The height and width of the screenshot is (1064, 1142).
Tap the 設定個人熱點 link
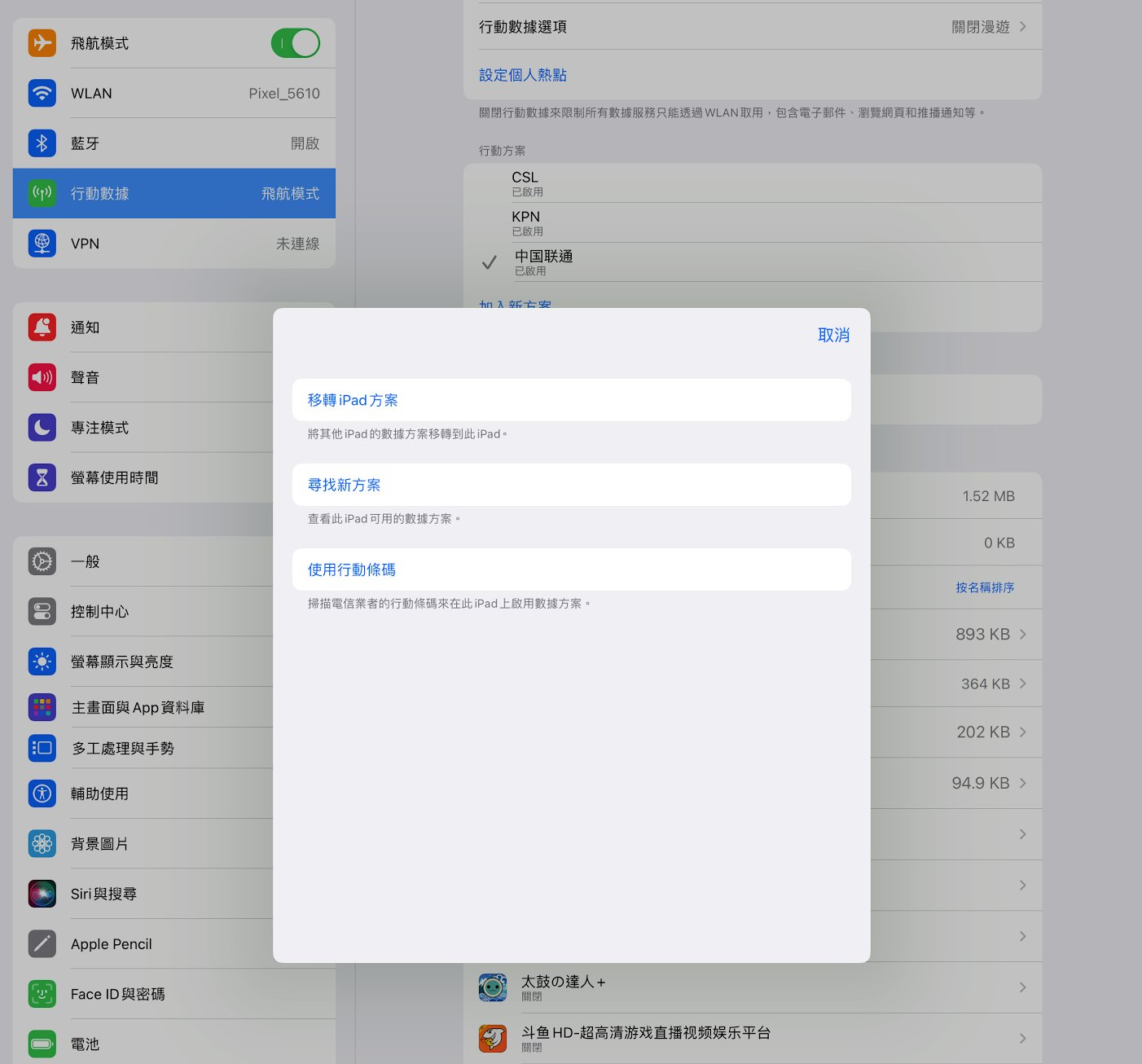(x=523, y=75)
